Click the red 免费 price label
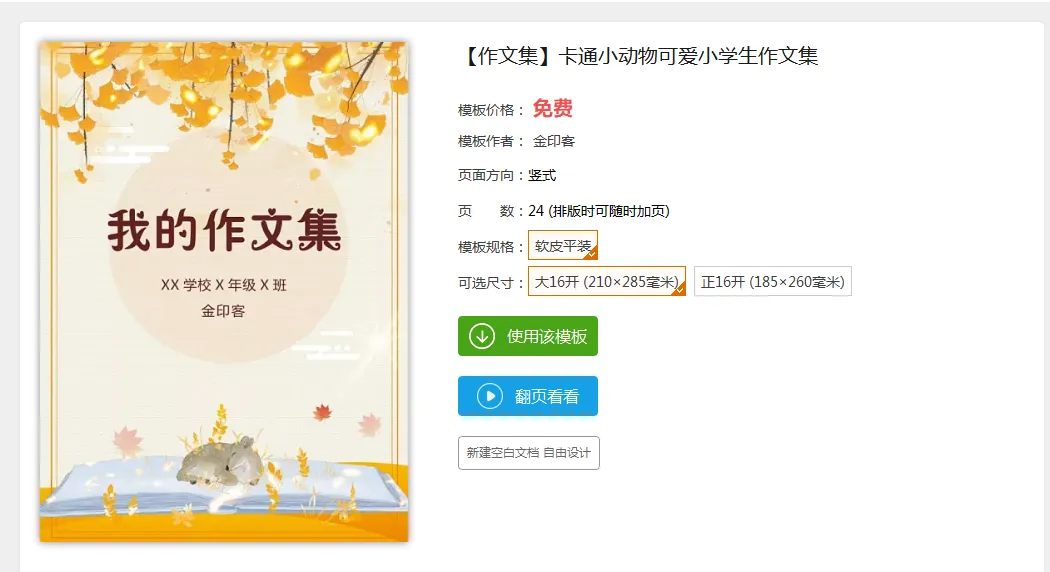 pyautogui.click(x=552, y=109)
